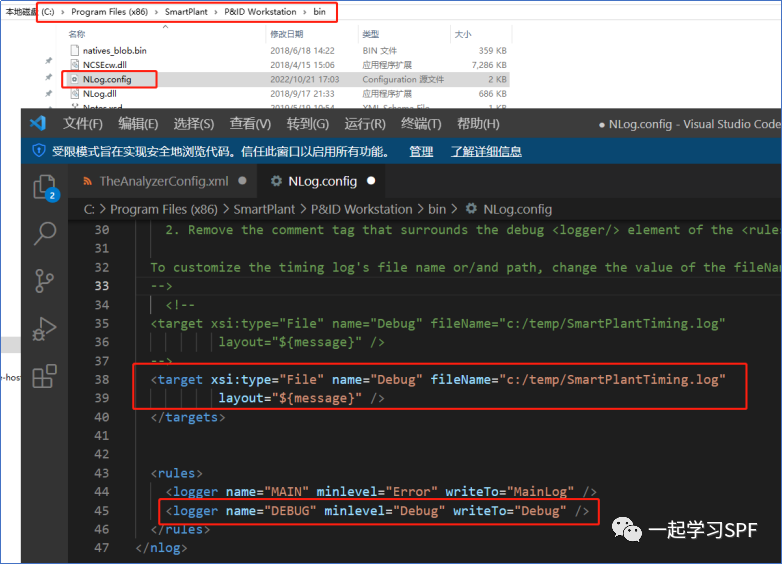Sort by 名称 column header
Image resolution: width=783 pixels, height=565 pixels.
[77, 34]
